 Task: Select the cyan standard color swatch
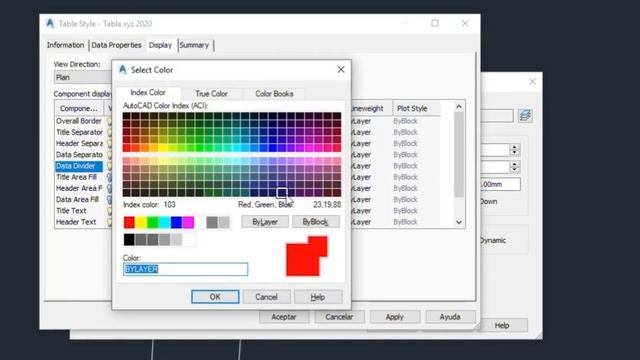[x=164, y=222]
